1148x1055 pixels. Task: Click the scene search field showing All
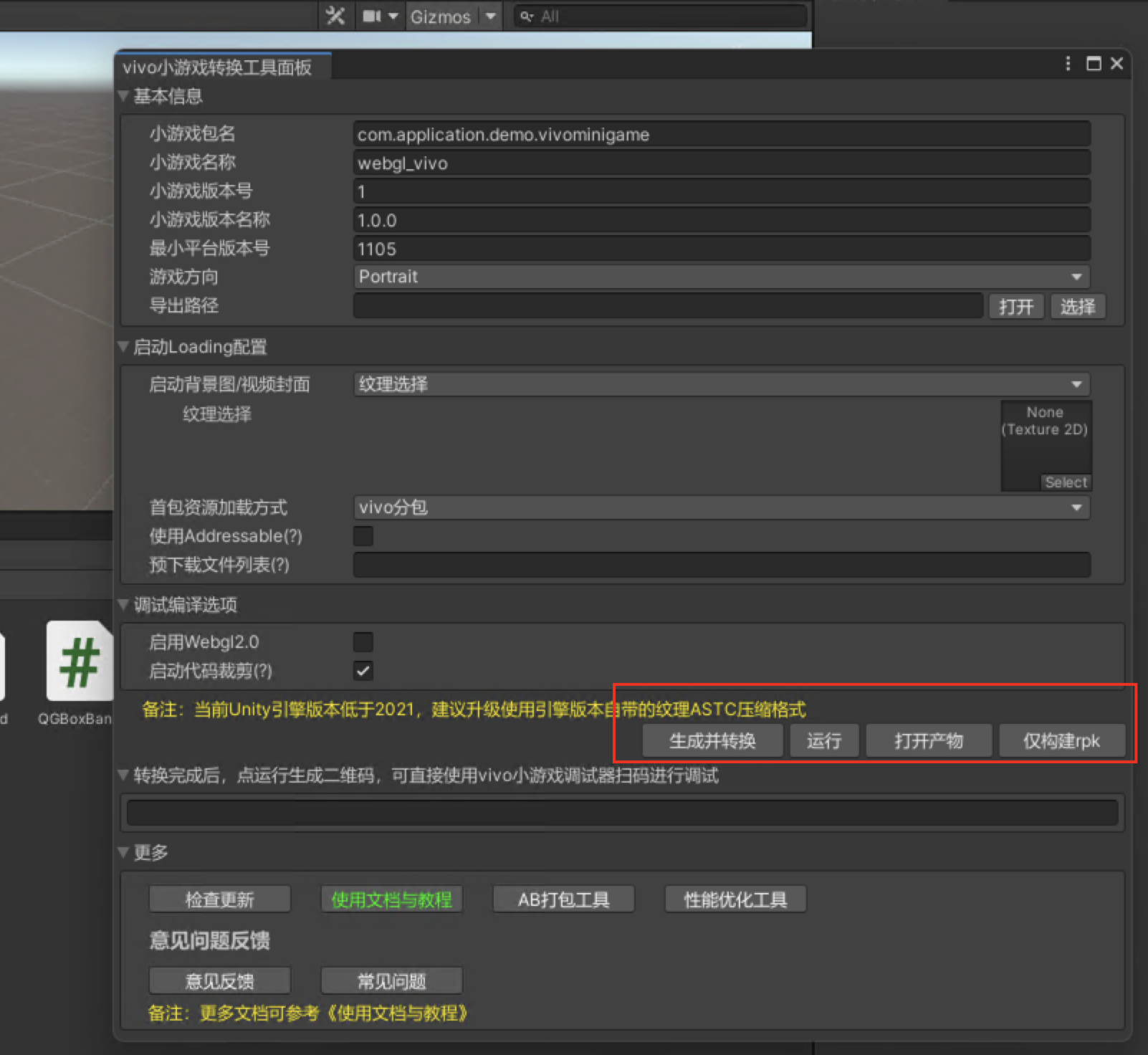(x=661, y=16)
